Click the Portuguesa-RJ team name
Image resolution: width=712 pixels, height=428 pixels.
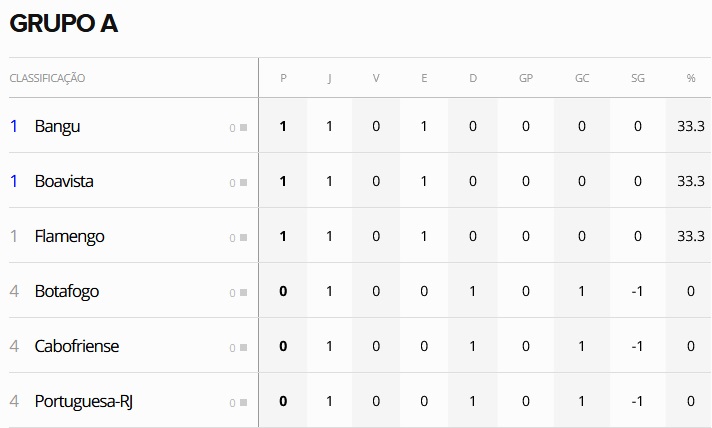click(x=84, y=401)
